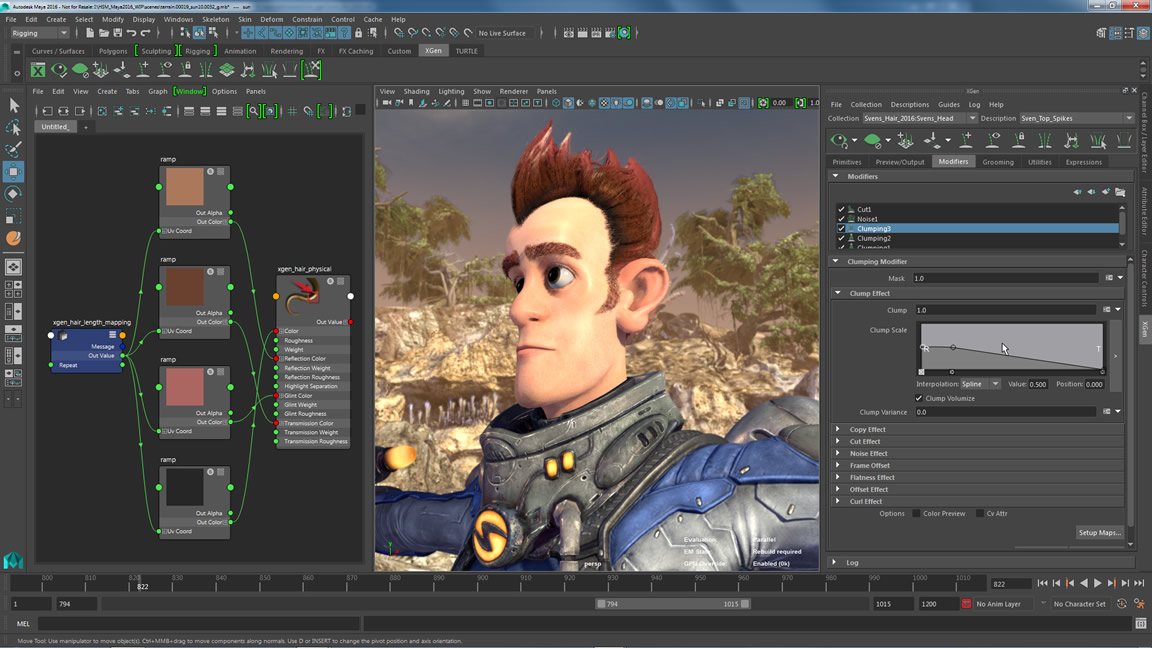Screen dimensions: 1152x648
Task: Click the Save scene icon in status line
Action: (118, 33)
